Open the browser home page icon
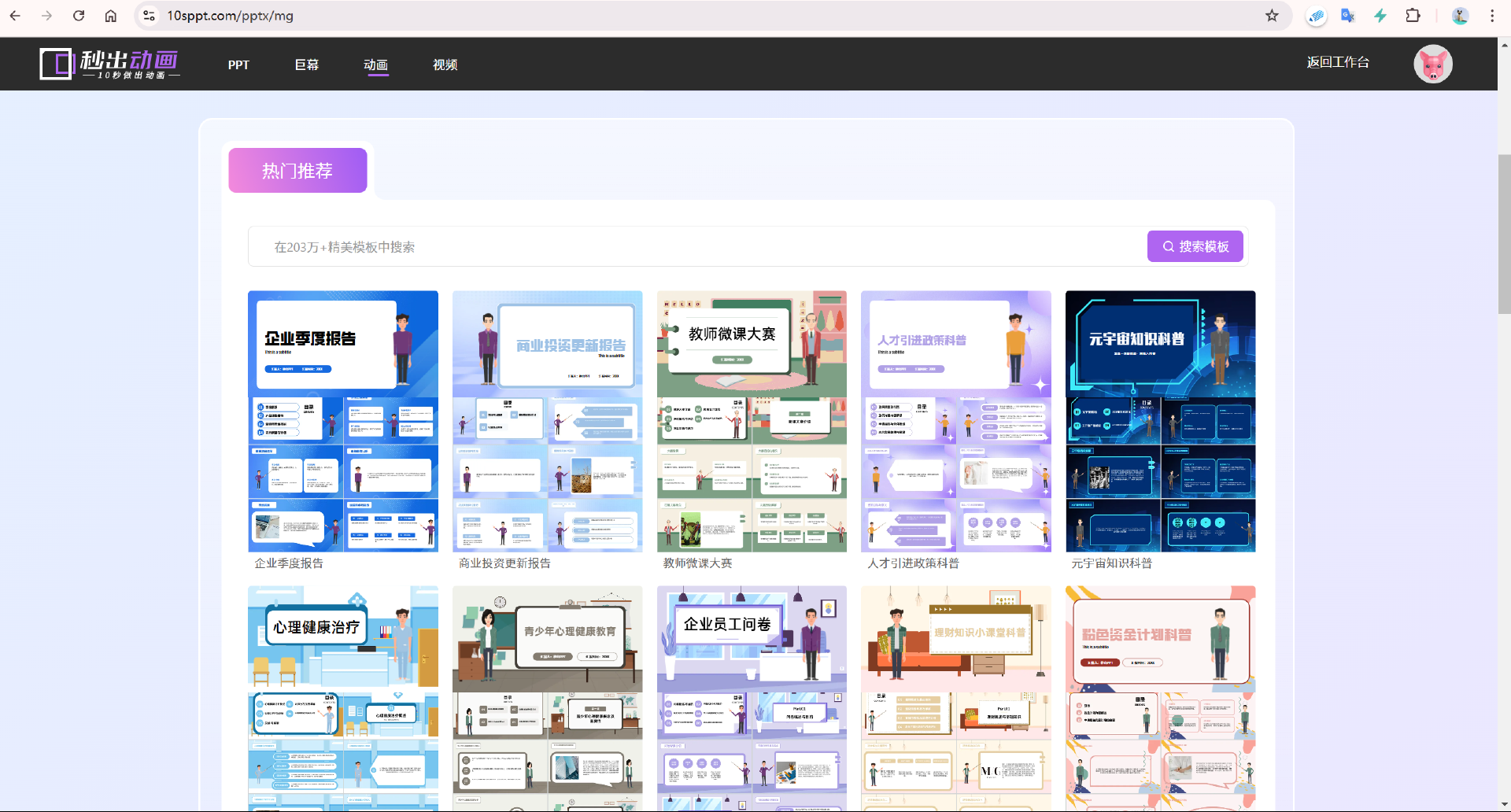Viewport: 1511px width, 812px height. (111, 16)
